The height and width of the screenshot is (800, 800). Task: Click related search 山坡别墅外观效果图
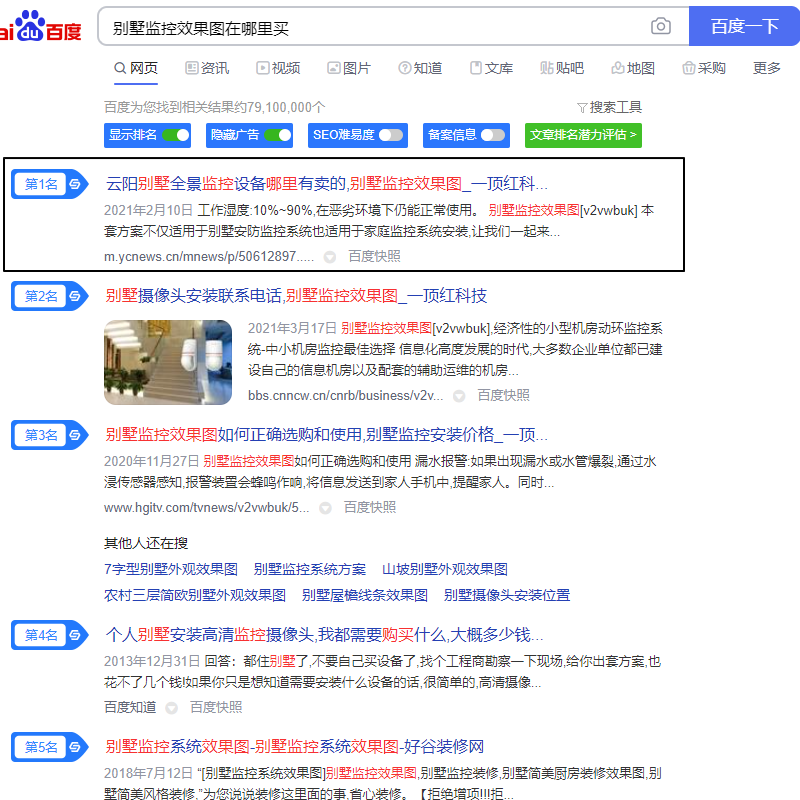(x=445, y=569)
